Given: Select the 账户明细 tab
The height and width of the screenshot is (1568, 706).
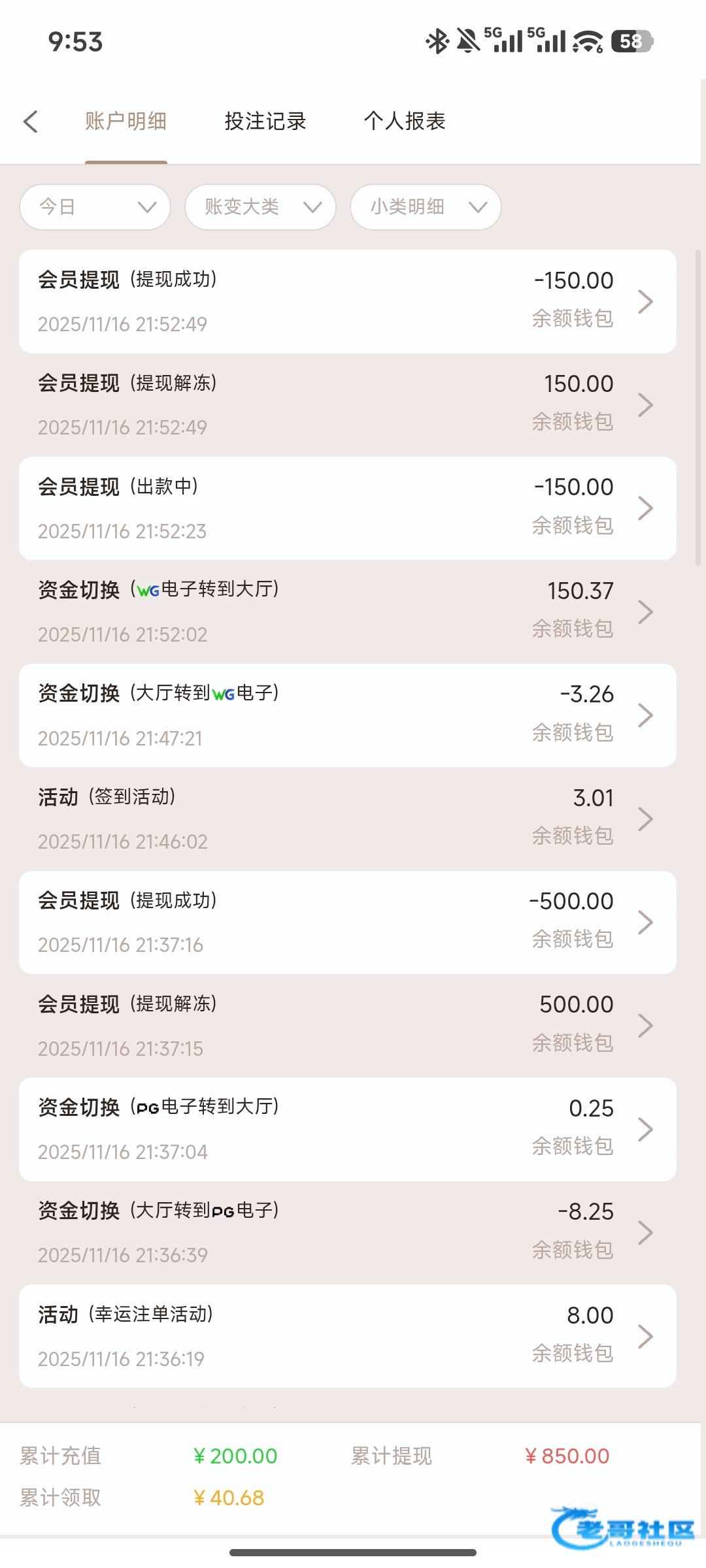Looking at the screenshot, I should 126,122.
